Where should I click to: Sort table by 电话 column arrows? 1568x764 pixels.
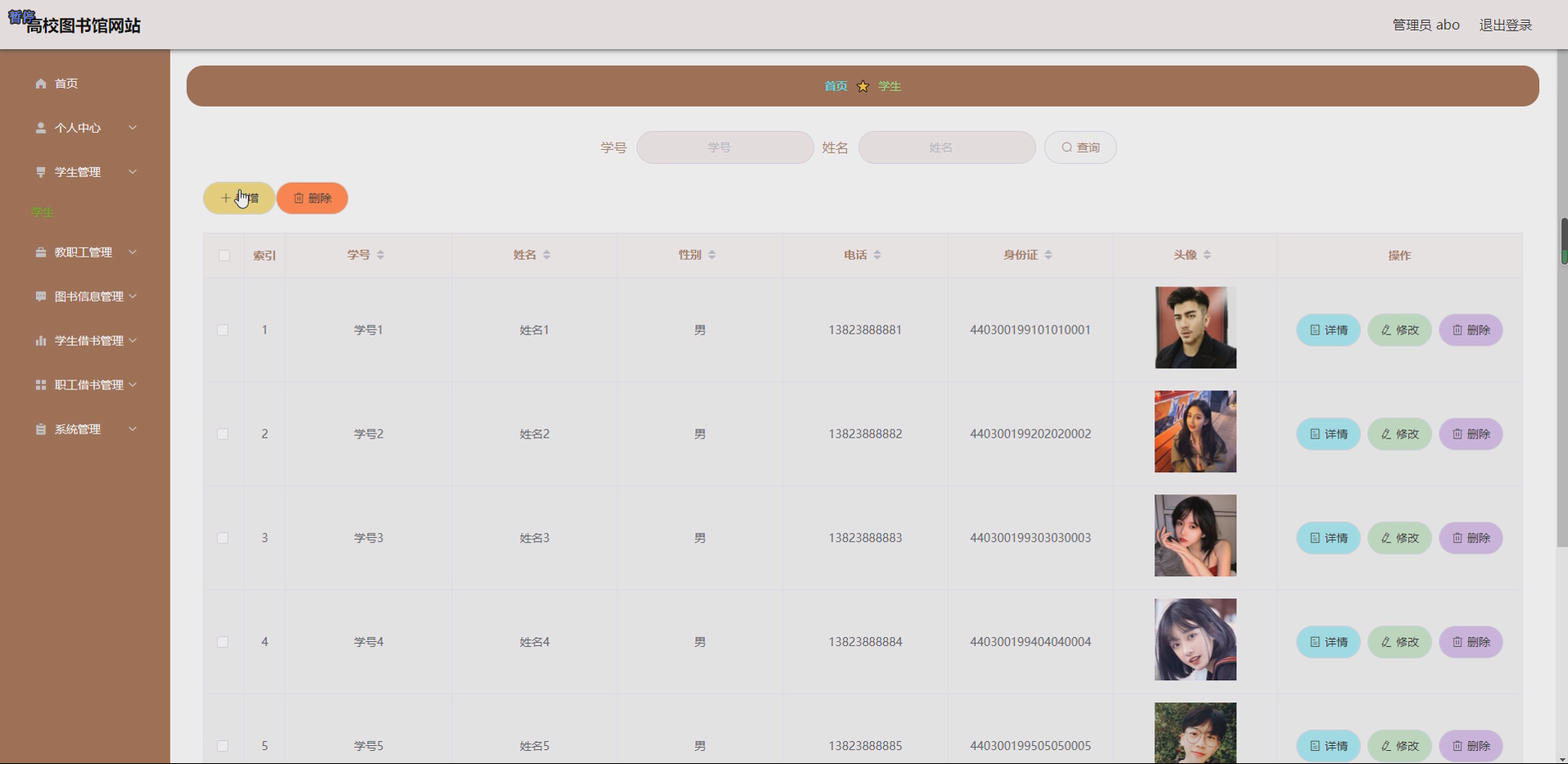[x=877, y=255]
